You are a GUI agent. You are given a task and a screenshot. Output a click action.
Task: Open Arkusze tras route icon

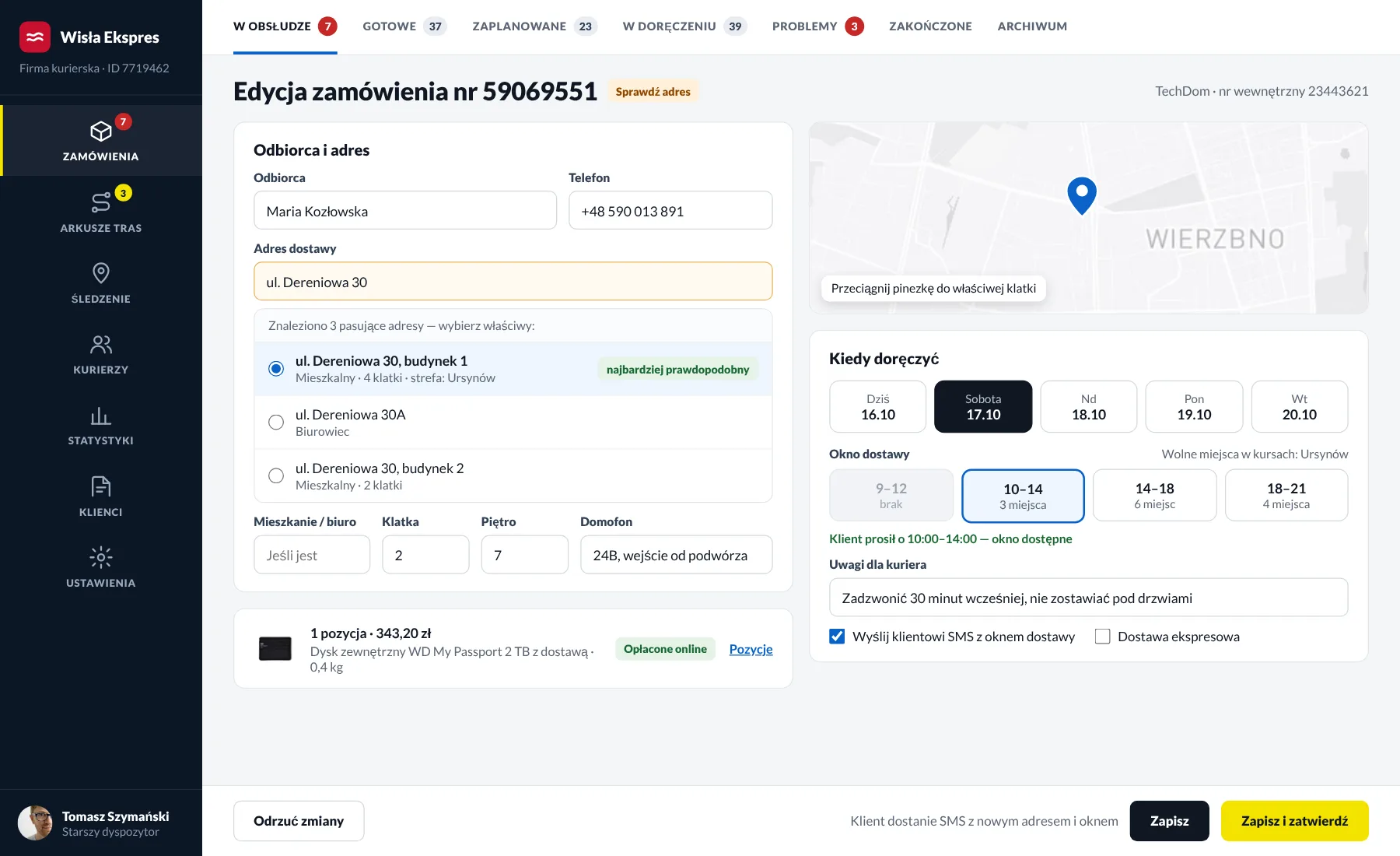[x=101, y=202]
